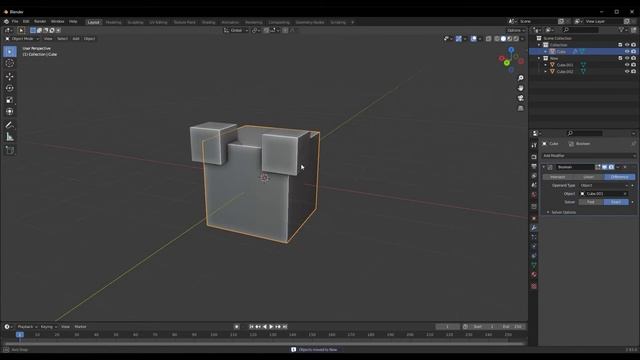640x360 pixels.
Task: Open the Render properties tab
Action: (534, 157)
